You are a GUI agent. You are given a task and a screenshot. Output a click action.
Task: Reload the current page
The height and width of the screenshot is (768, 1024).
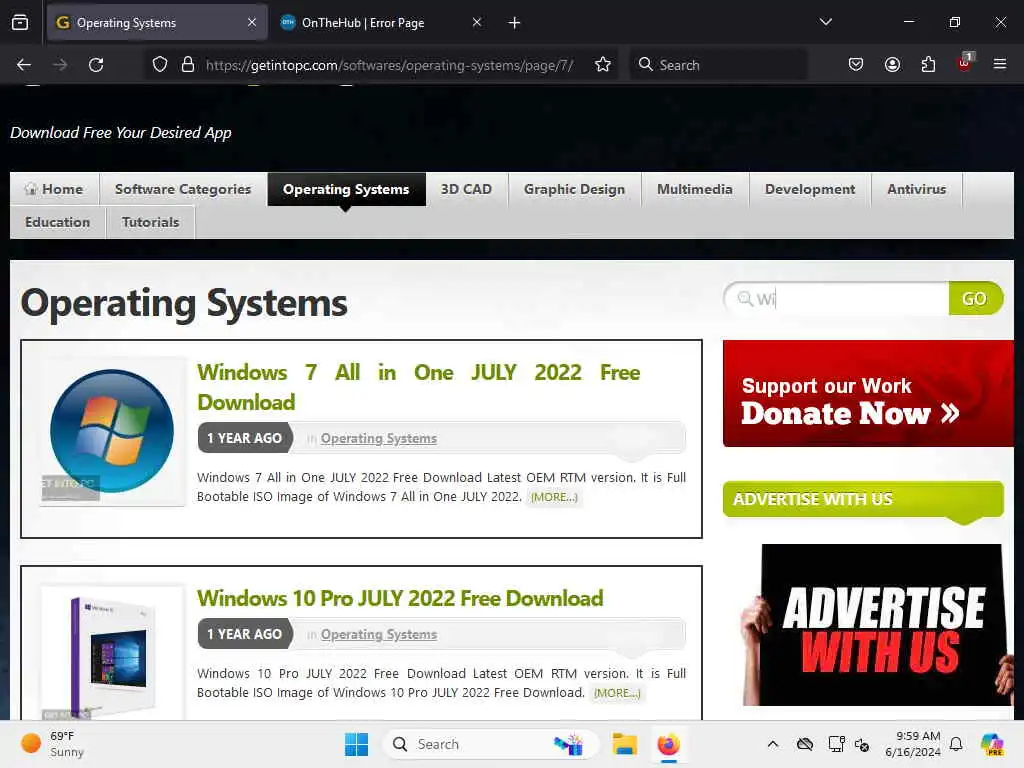[x=96, y=65]
